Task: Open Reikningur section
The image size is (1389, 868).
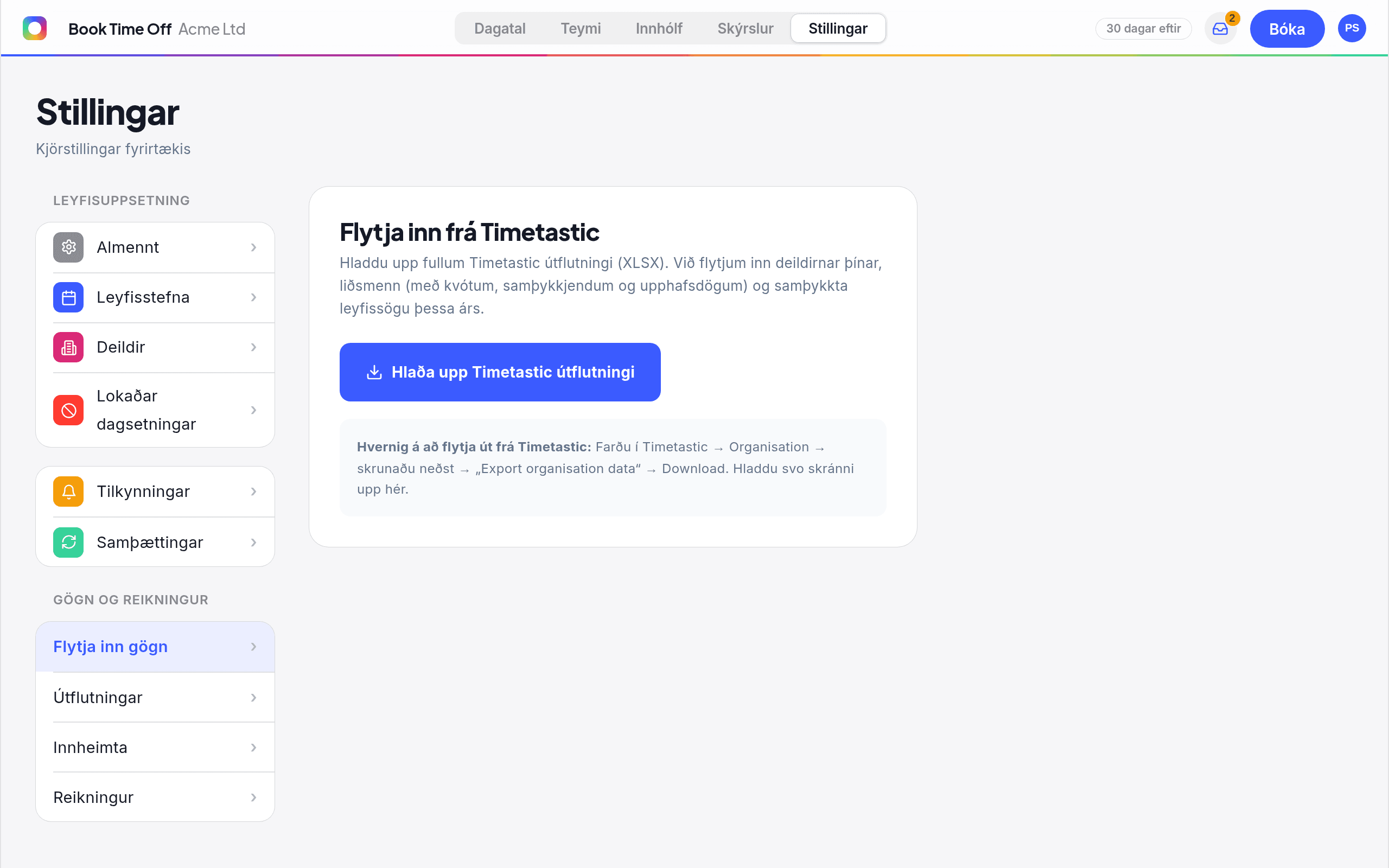Action: tap(155, 797)
